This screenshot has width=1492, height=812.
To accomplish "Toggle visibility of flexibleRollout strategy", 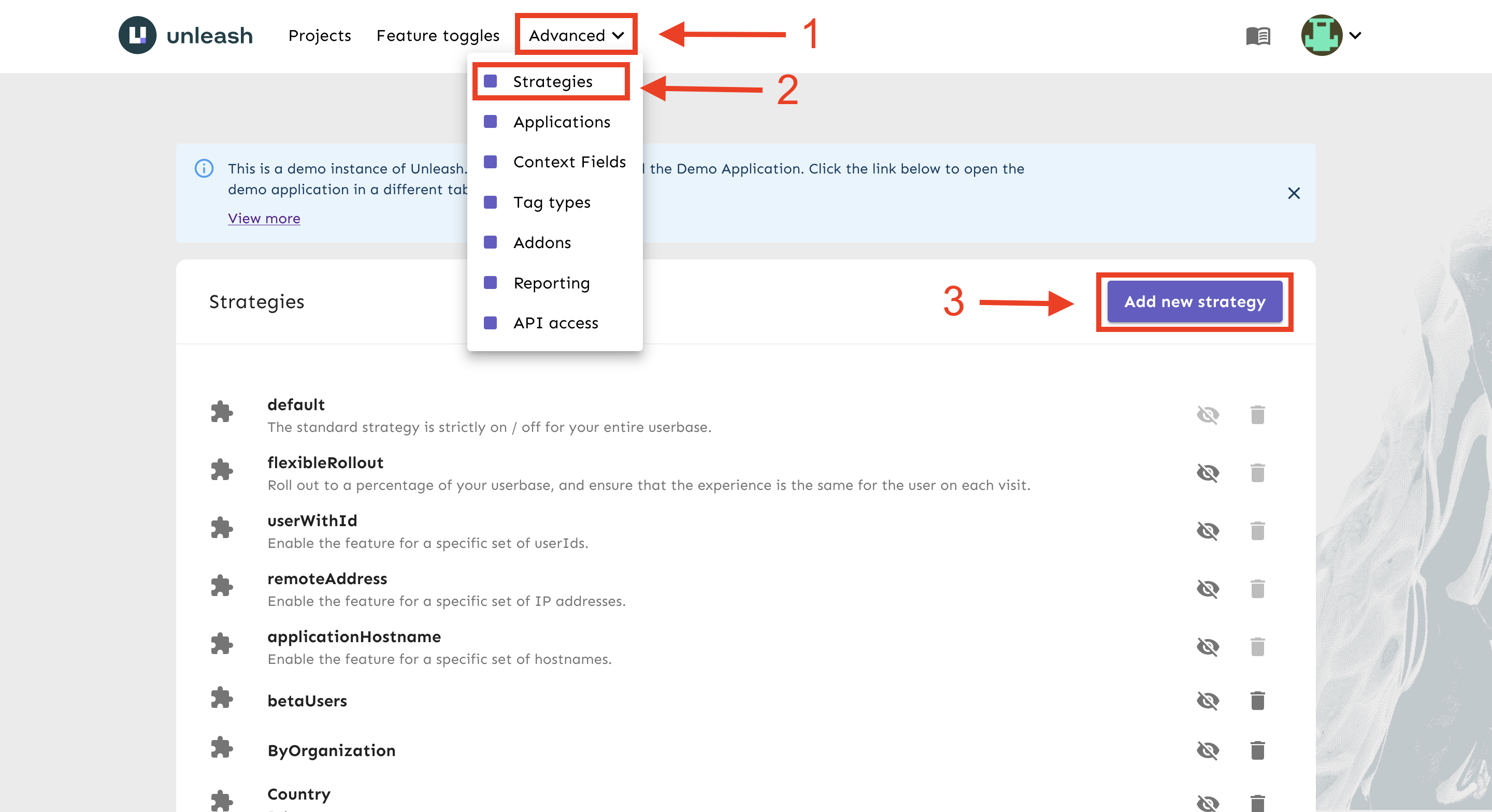I will pos(1208,473).
